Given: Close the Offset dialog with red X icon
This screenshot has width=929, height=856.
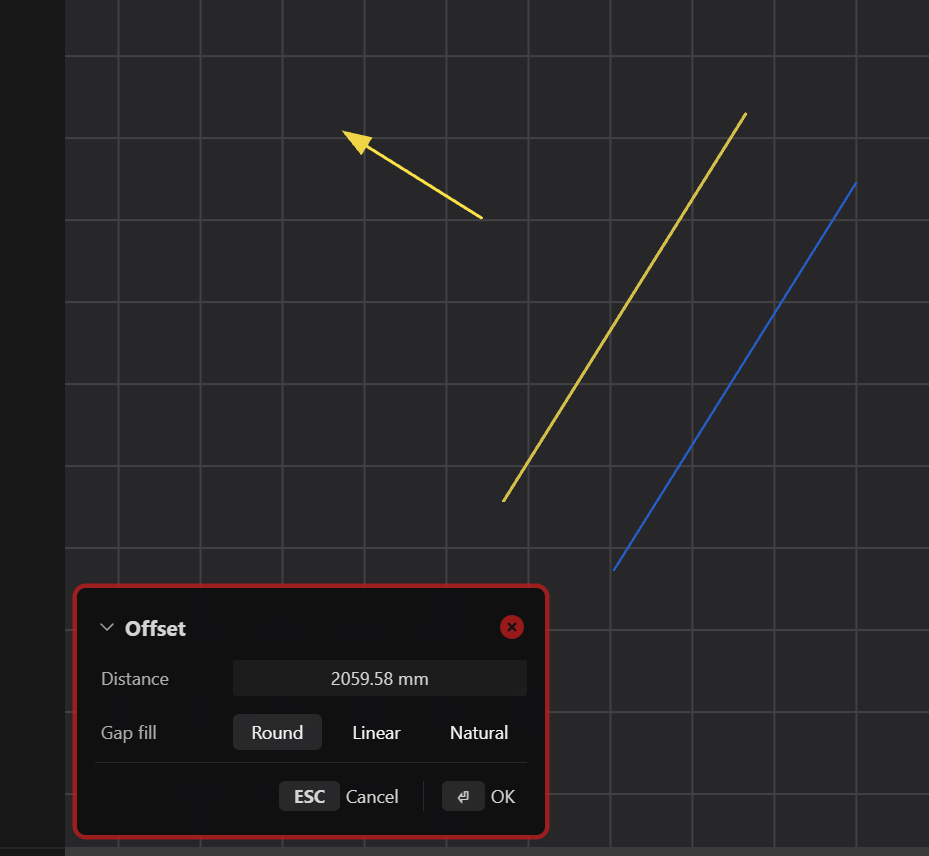Looking at the screenshot, I should point(511,627).
